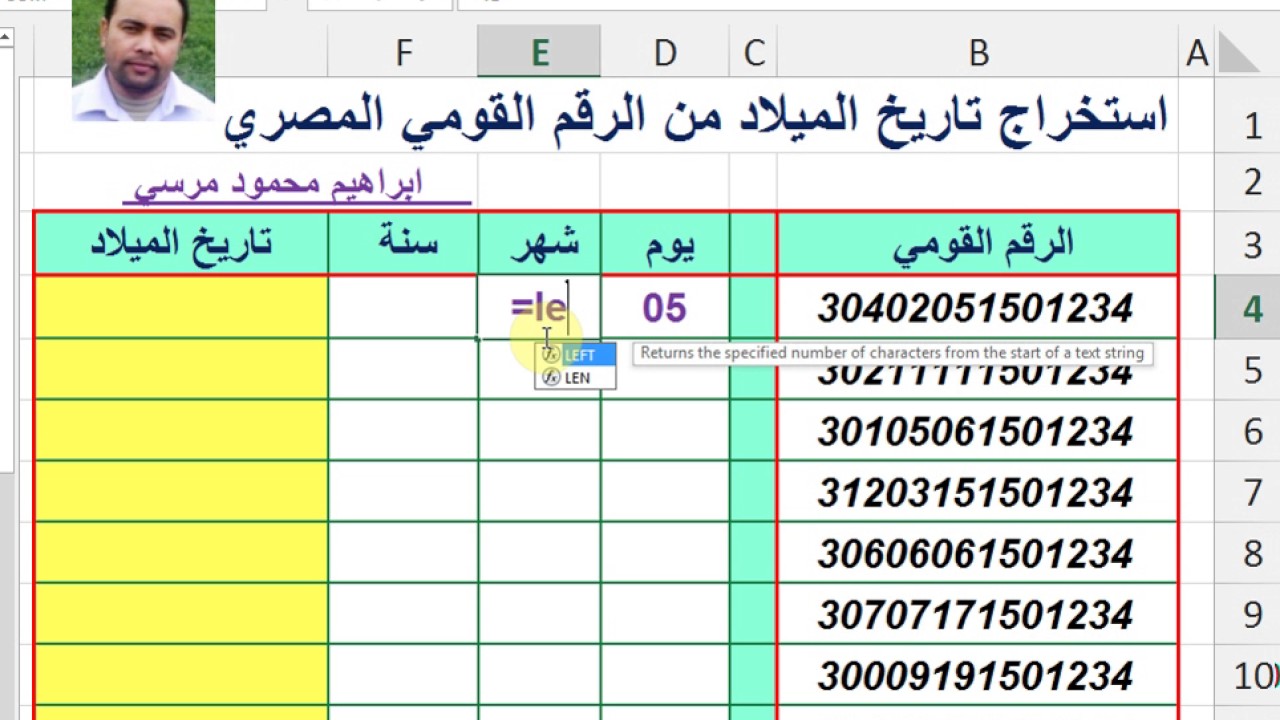This screenshot has height=720, width=1280.
Task: Click cell with 31203151501234
Action: click(977, 492)
